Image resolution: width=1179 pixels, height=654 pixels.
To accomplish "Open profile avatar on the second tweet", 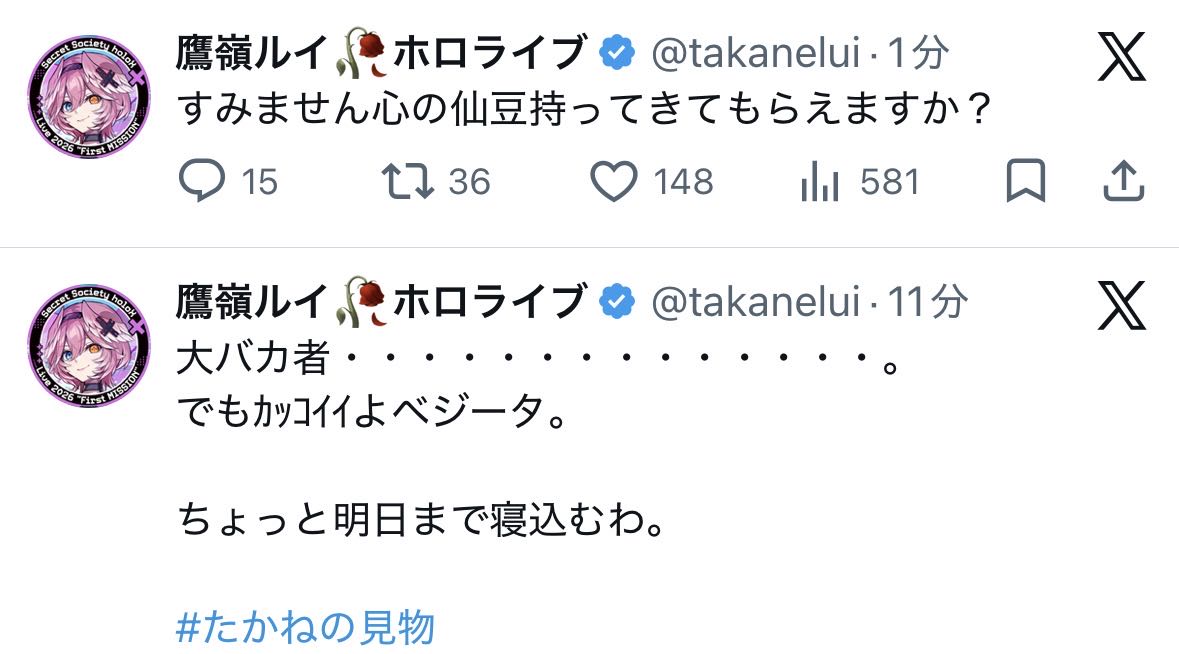I will pos(90,346).
